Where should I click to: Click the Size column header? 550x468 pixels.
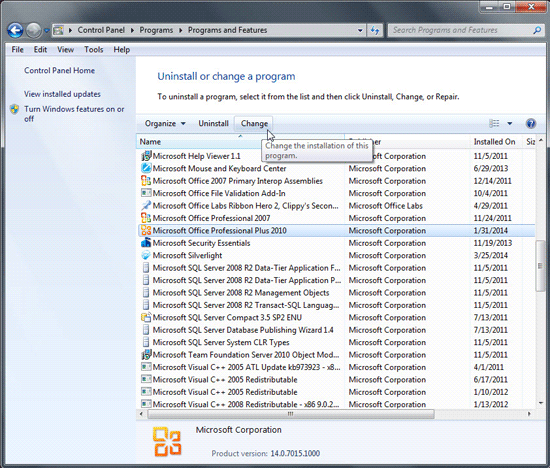(530, 142)
